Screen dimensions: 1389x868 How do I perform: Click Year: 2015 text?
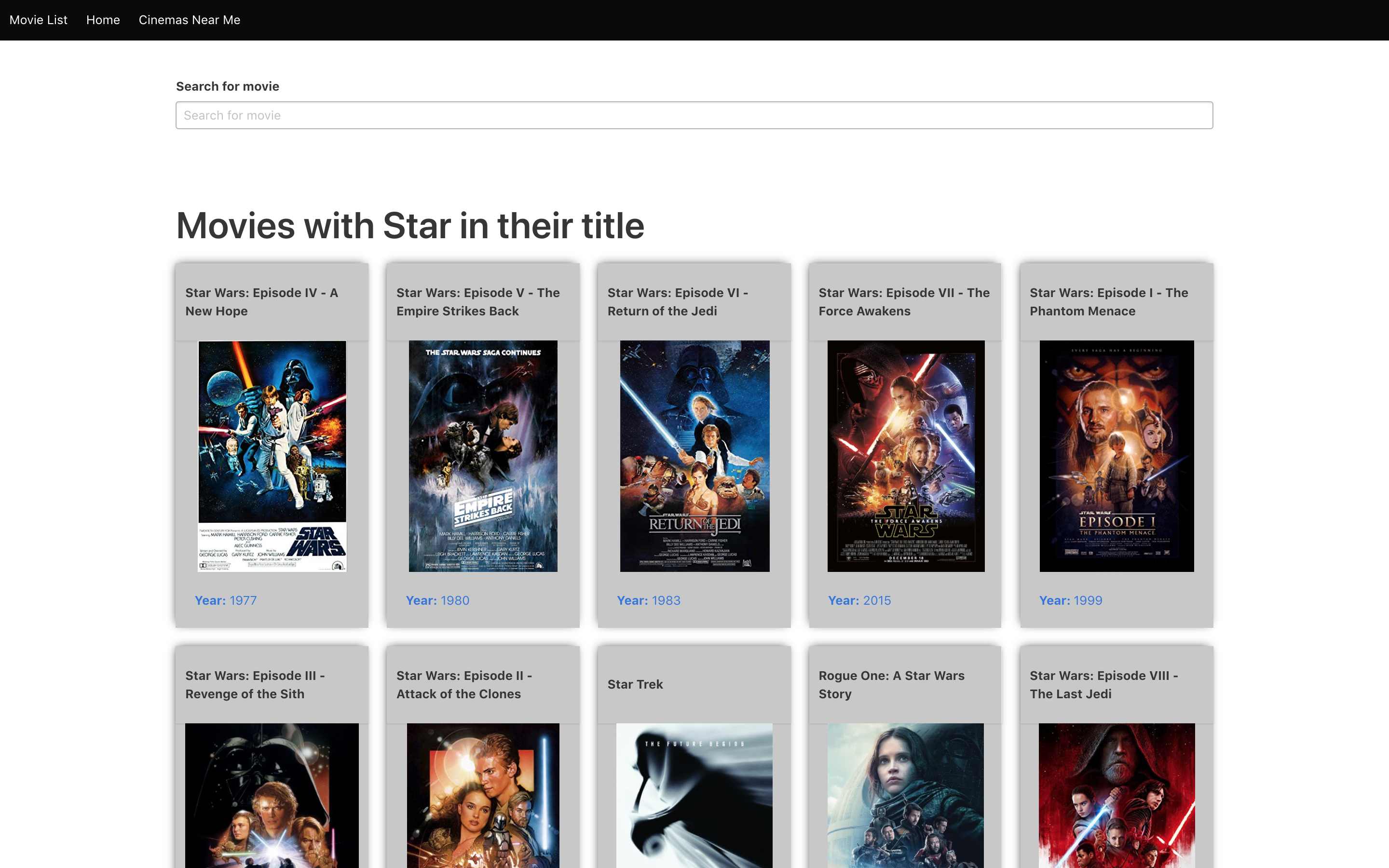(x=859, y=600)
